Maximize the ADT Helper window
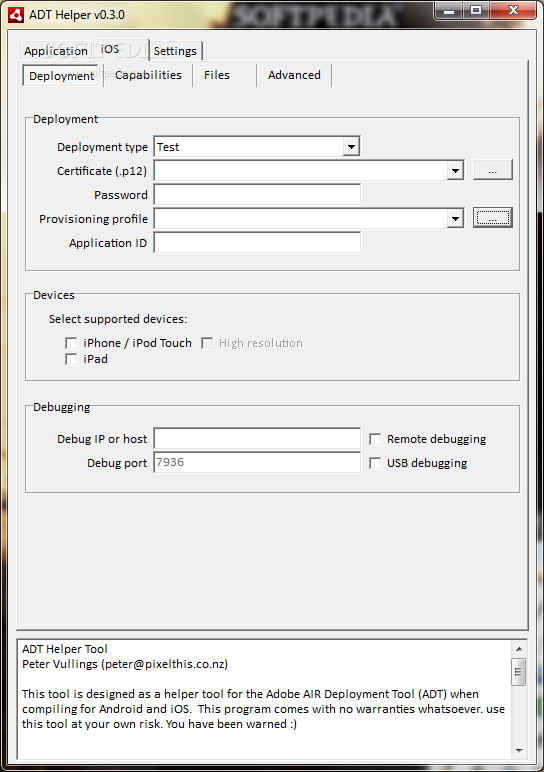The image size is (544, 772). (476, 10)
